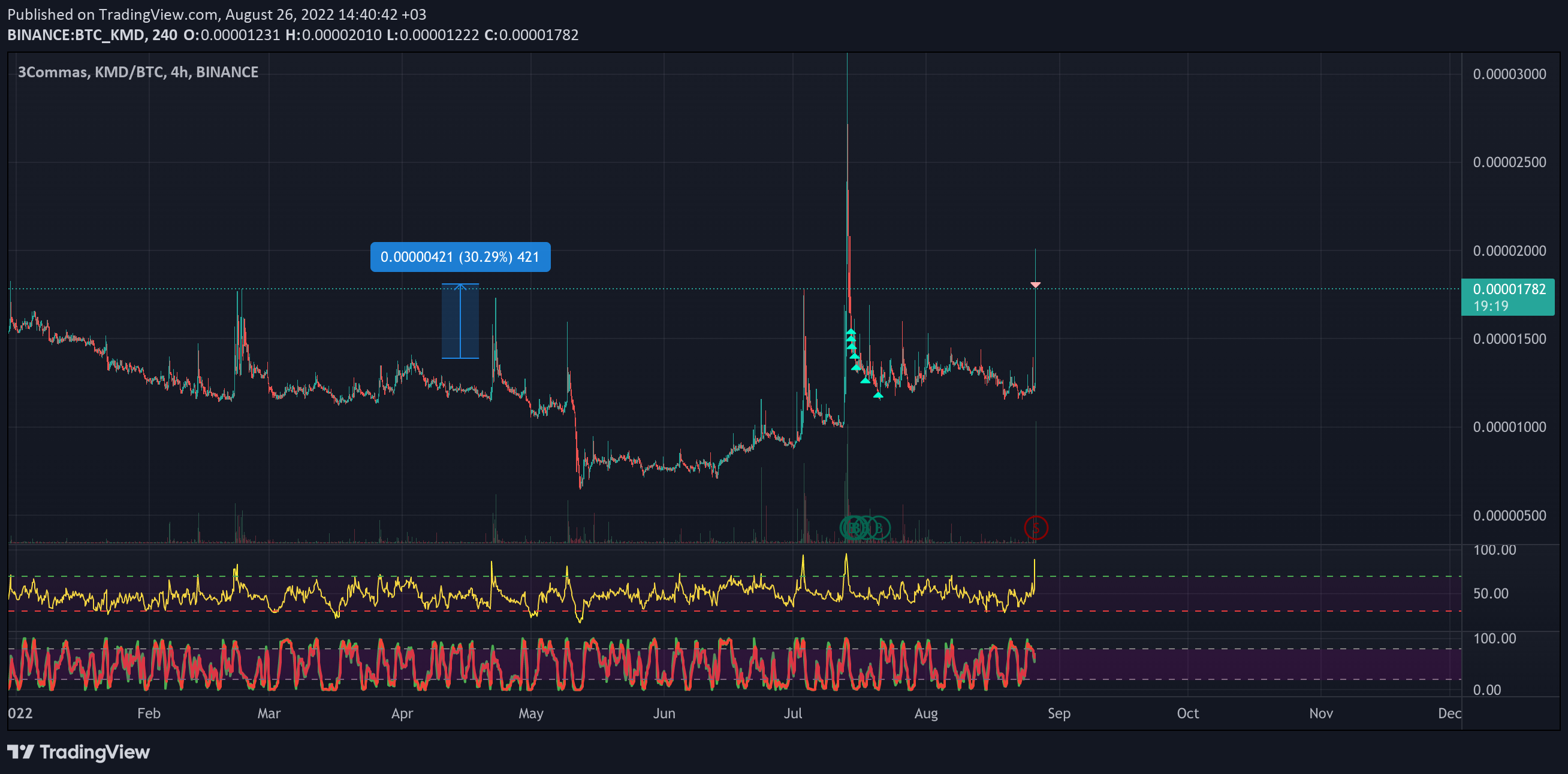Click the 0.00002000 price axis label
Viewport: 1568px width, 774px height.
tap(1509, 250)
